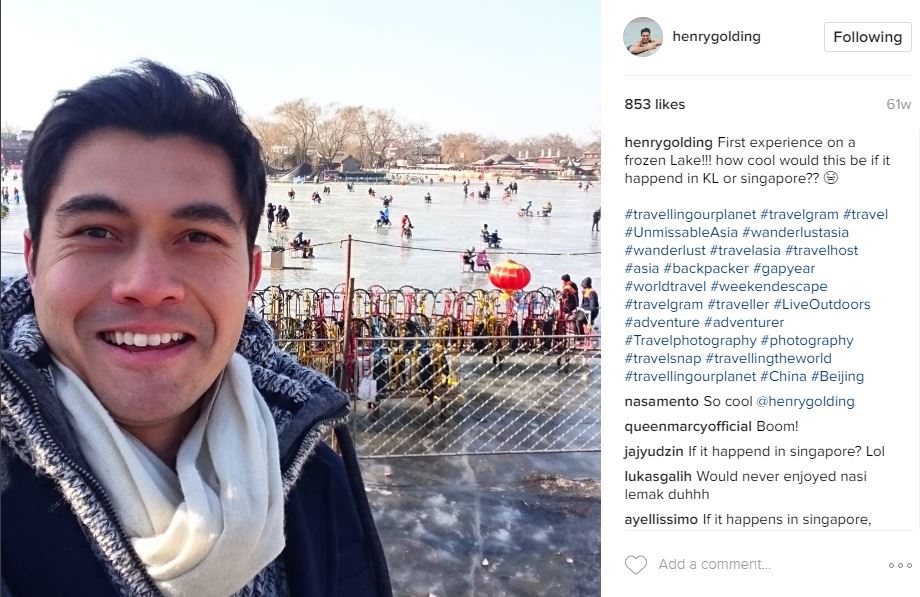The image size is (920, 597).
Task: View the 853 likes list
Action: coord(655,104)
